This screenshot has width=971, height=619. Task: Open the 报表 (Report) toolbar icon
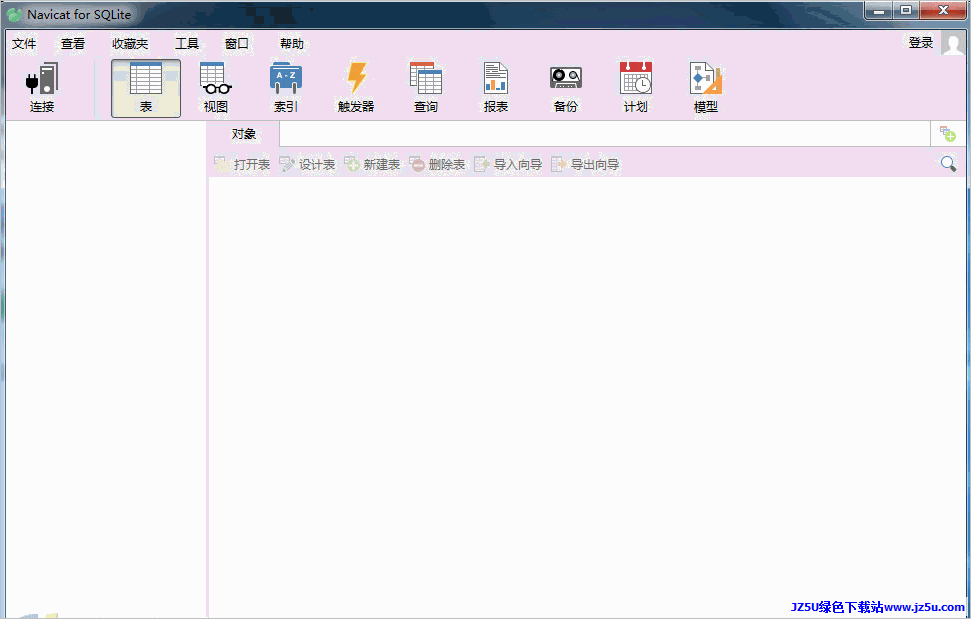[495, 79]
